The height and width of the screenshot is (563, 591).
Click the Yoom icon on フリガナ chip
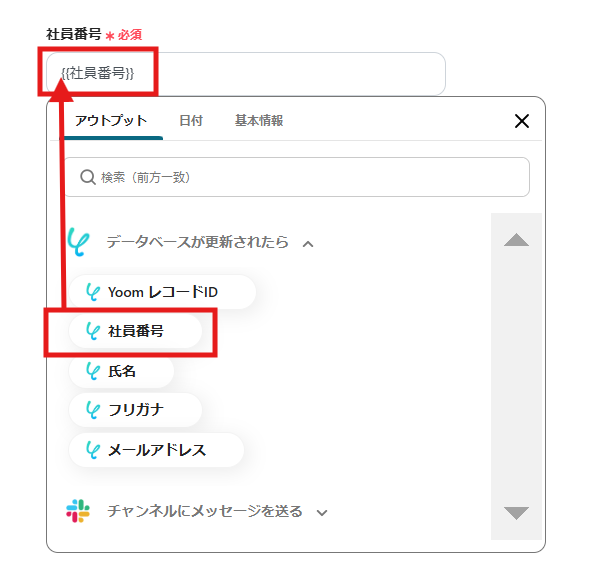pos(93,410)
